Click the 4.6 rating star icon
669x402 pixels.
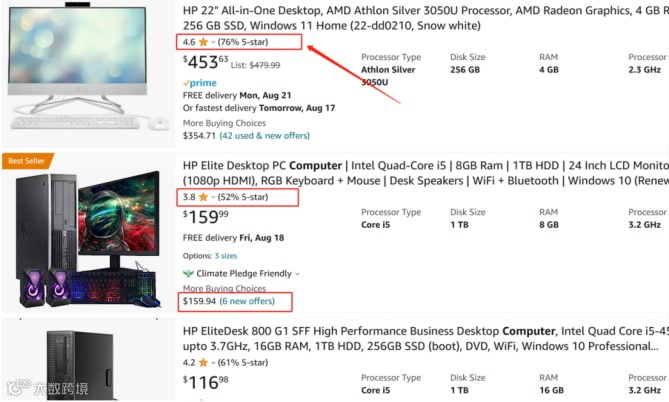click(x=203, y=42)
